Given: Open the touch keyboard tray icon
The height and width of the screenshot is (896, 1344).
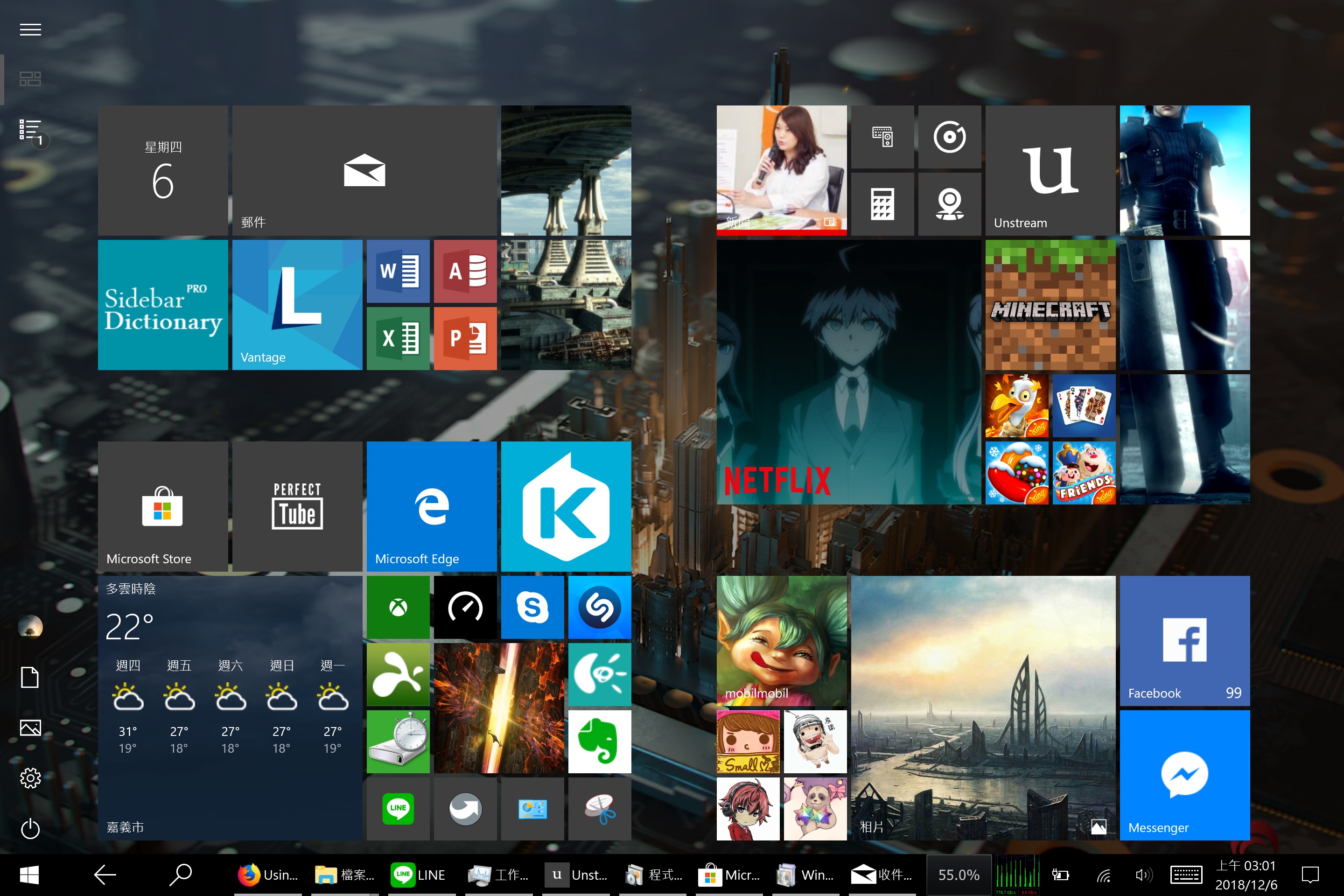Looking at the screenshot, I should (1186, 875).
